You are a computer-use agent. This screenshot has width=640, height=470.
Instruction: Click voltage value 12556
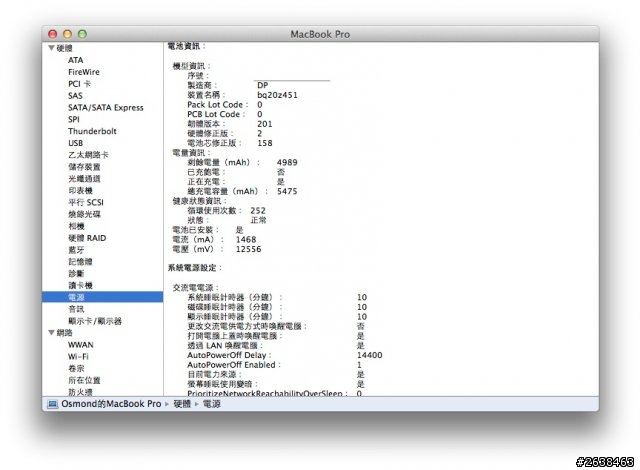248,249
